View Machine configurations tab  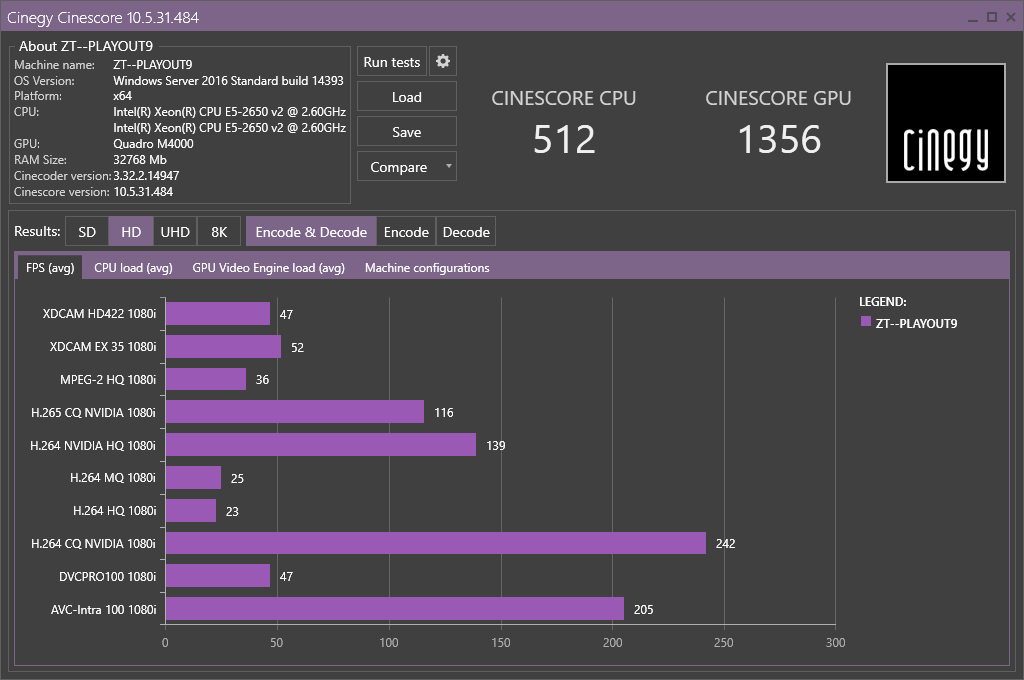point(427,268)
